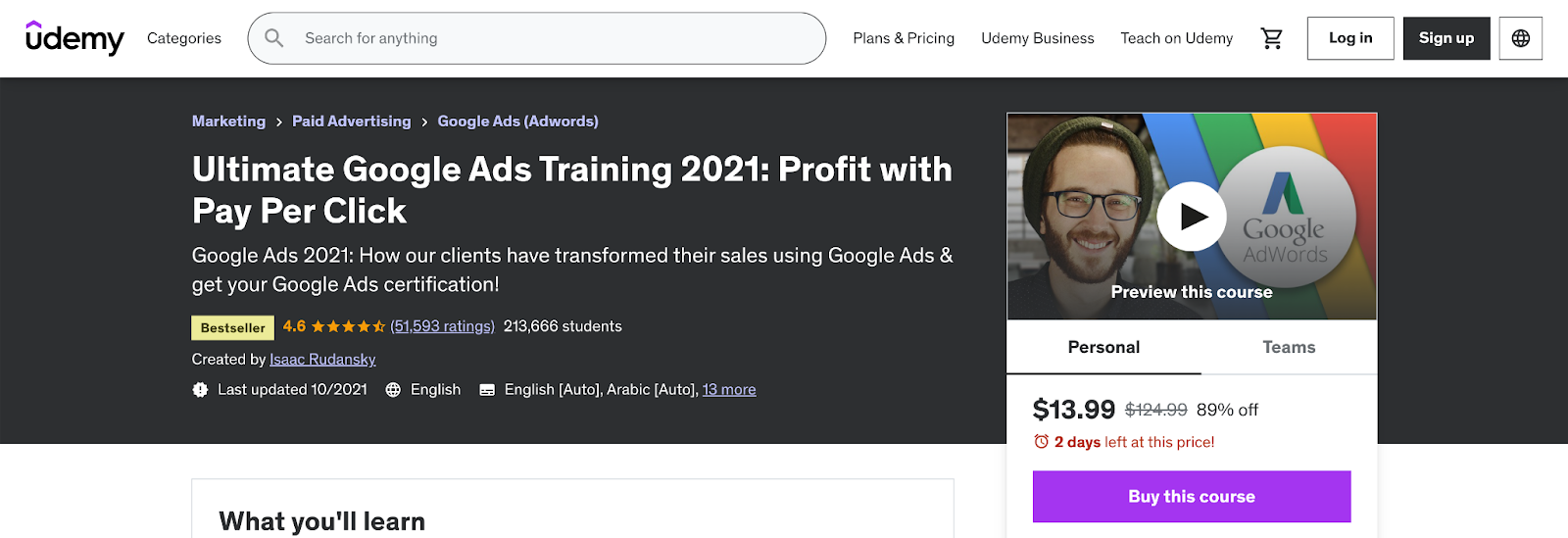Open the 51,593 ratings link
The height and width of the screenshot is (538, 1568).
coord(442,326)
